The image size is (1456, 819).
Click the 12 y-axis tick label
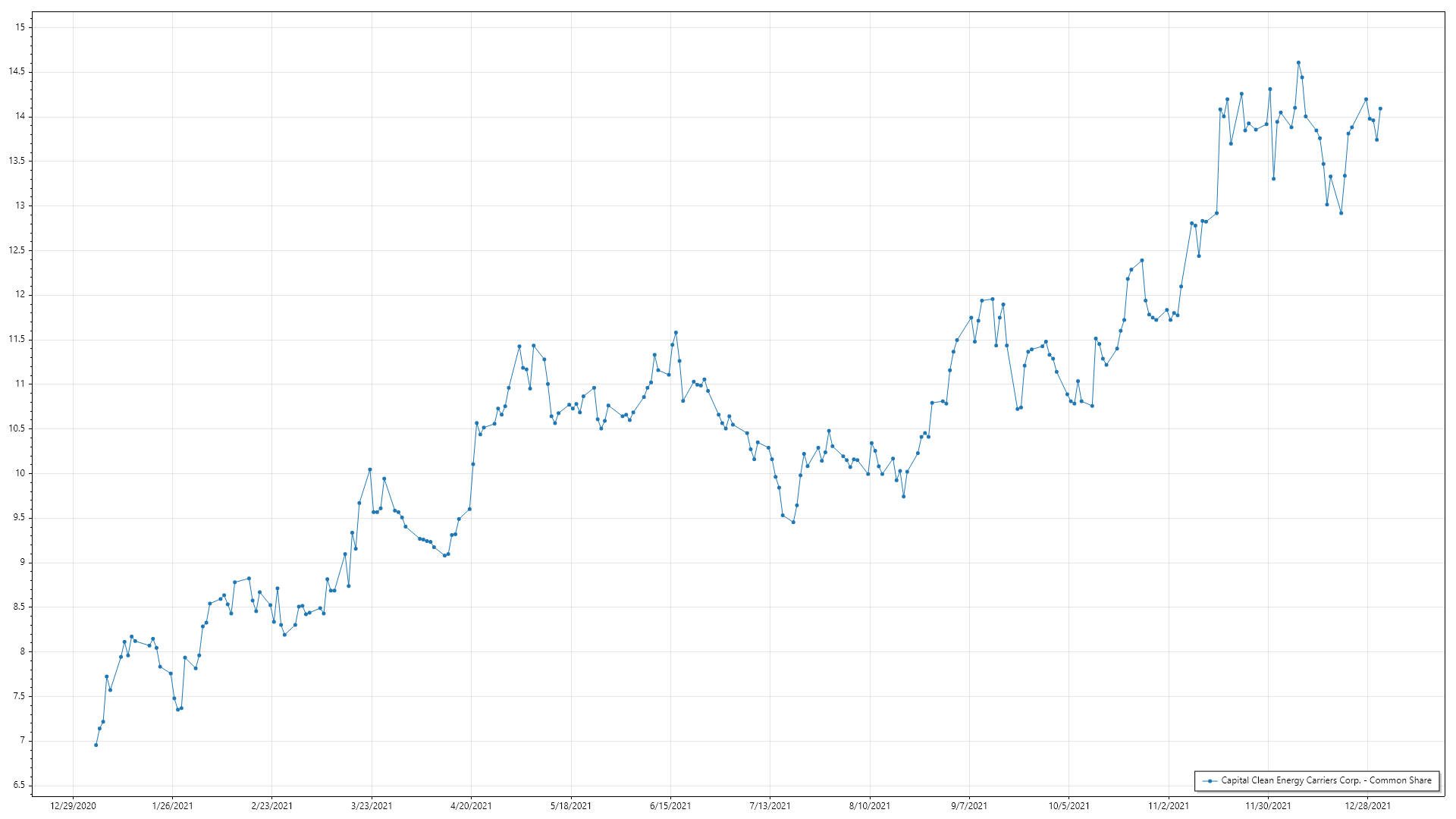click(x=20, y=295)
